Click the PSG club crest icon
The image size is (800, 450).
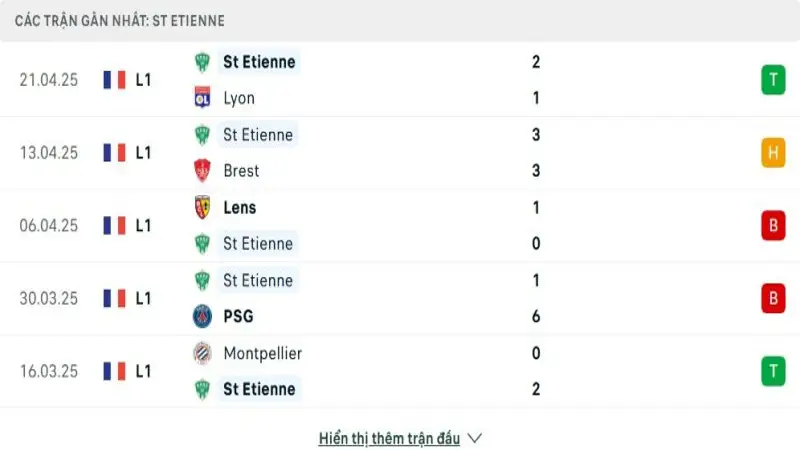point(202,316)
